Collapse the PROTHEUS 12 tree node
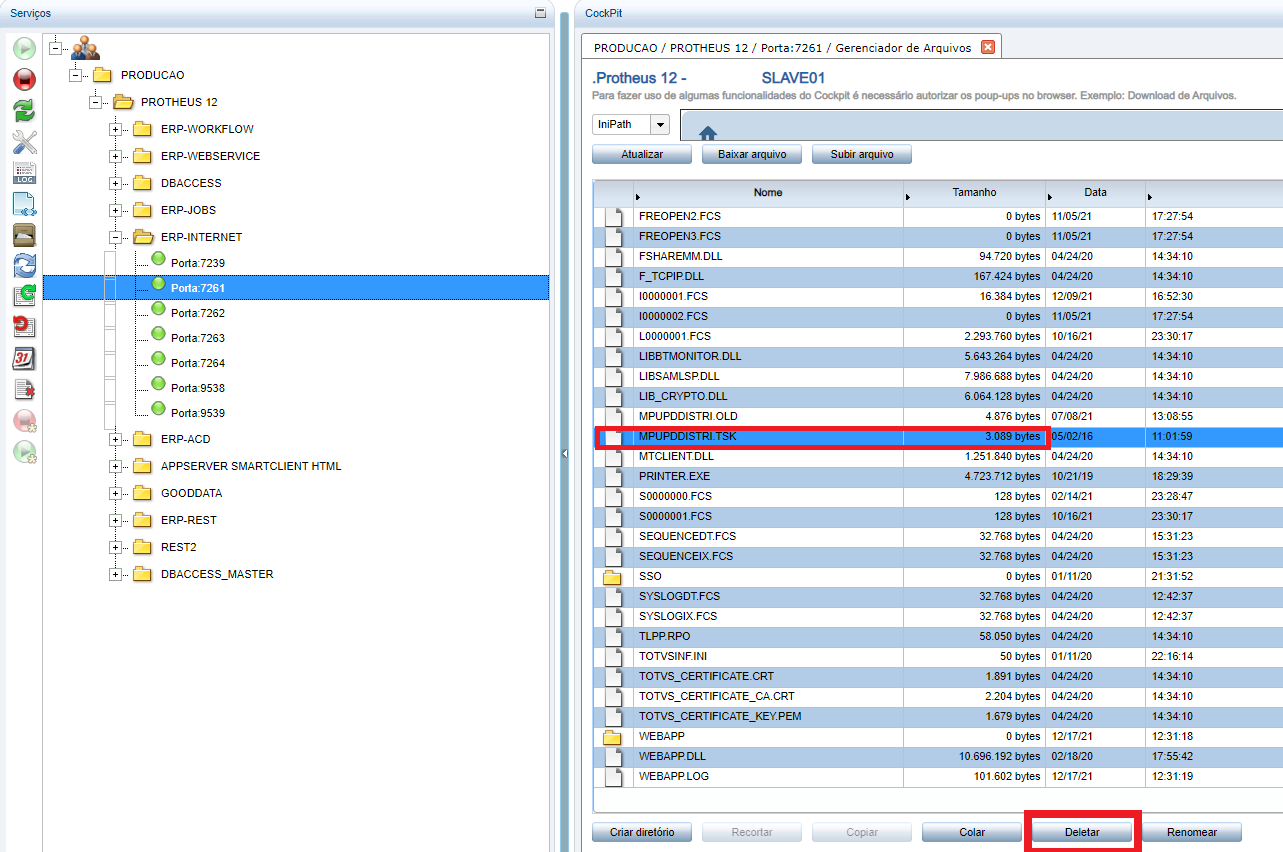Image resolution: width=1283 pixels, height=852 pixels. pos(95,102)
